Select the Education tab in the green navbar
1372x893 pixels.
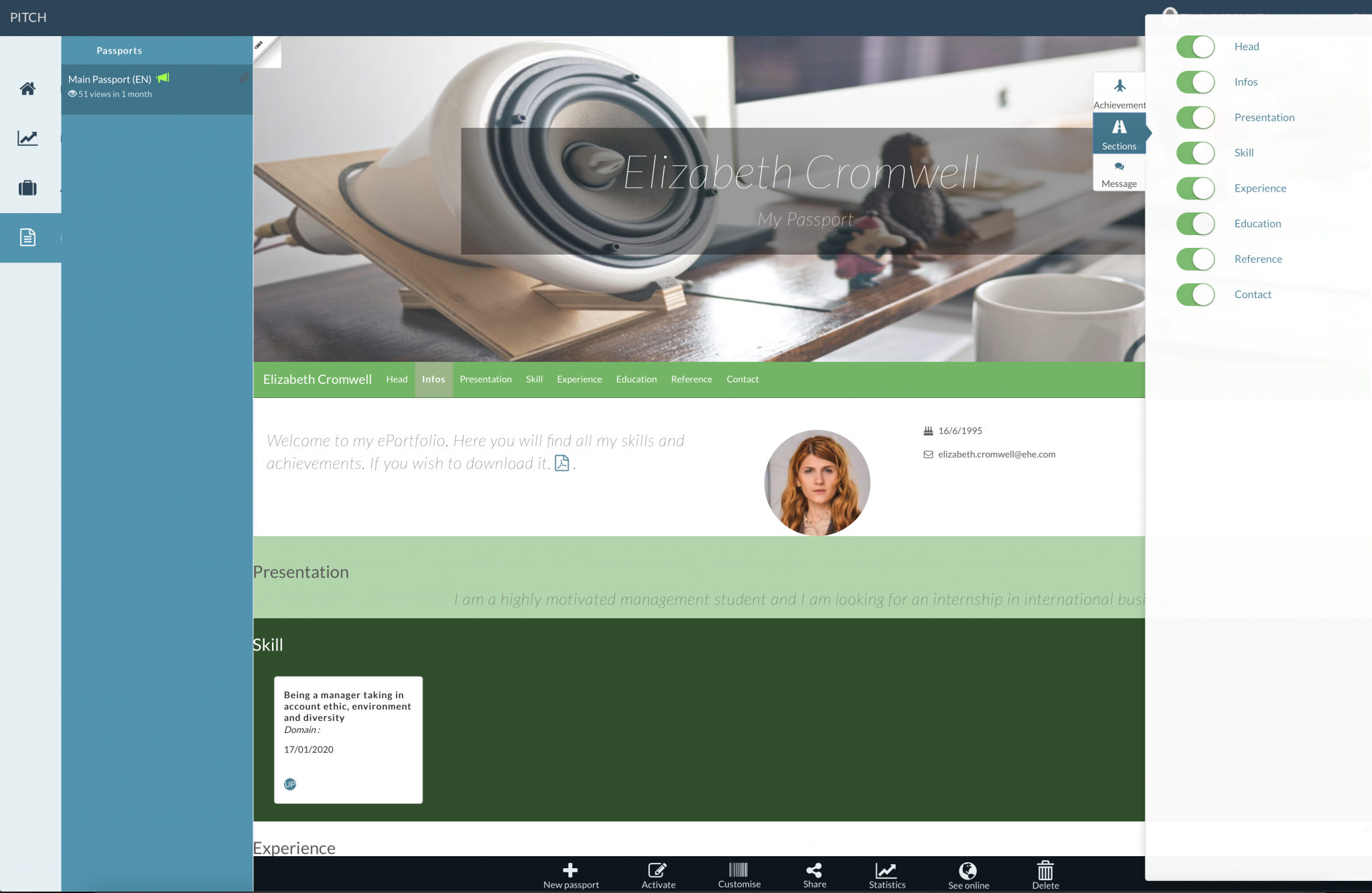tap(636, 379)
